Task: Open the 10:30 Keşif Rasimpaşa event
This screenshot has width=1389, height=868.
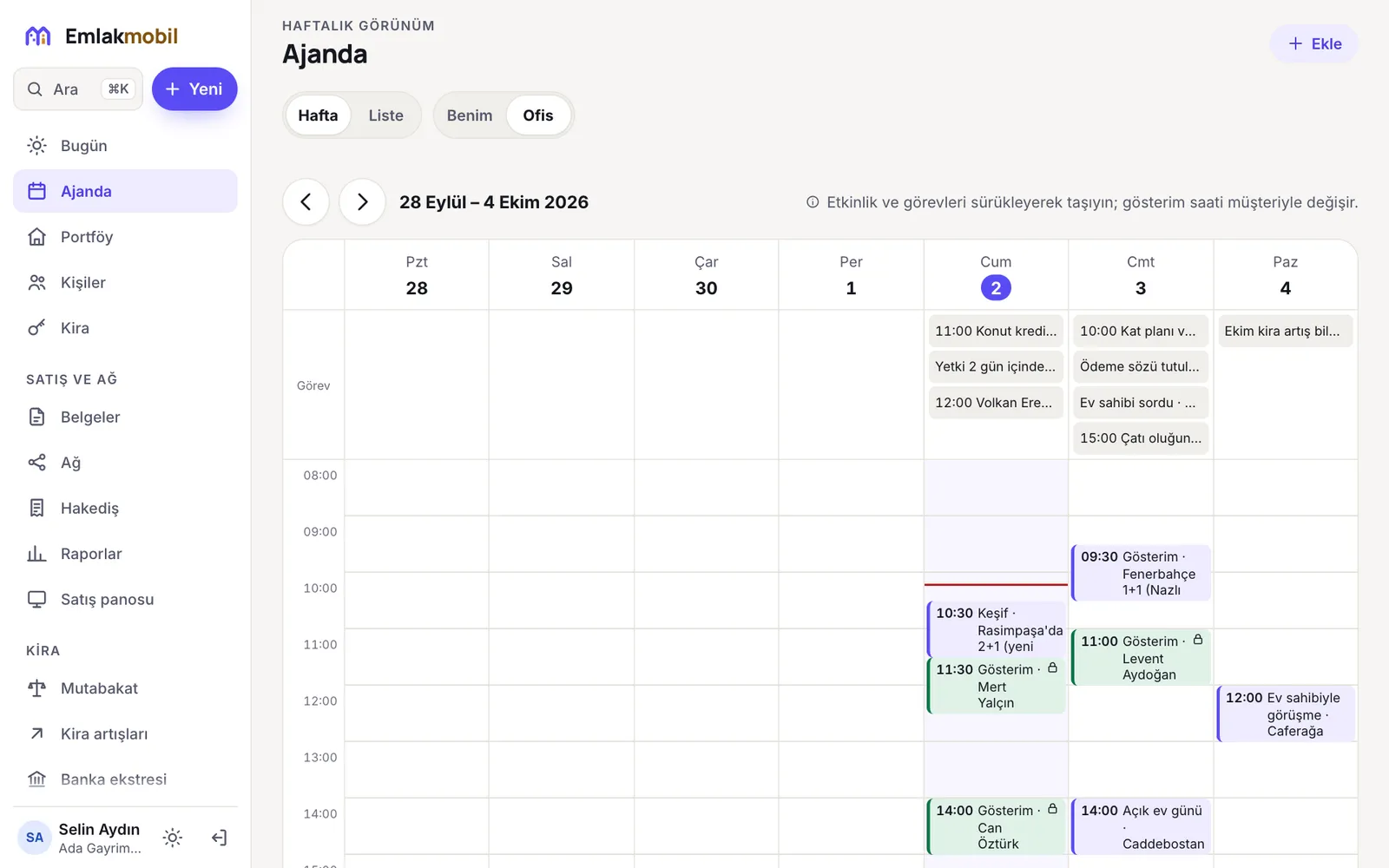Action: pos(996,629)
